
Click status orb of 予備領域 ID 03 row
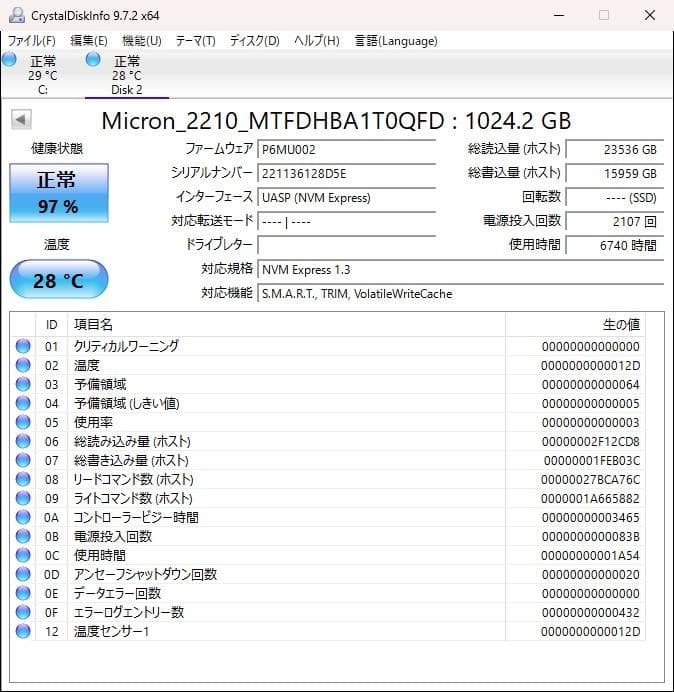(x=23, y=384)
